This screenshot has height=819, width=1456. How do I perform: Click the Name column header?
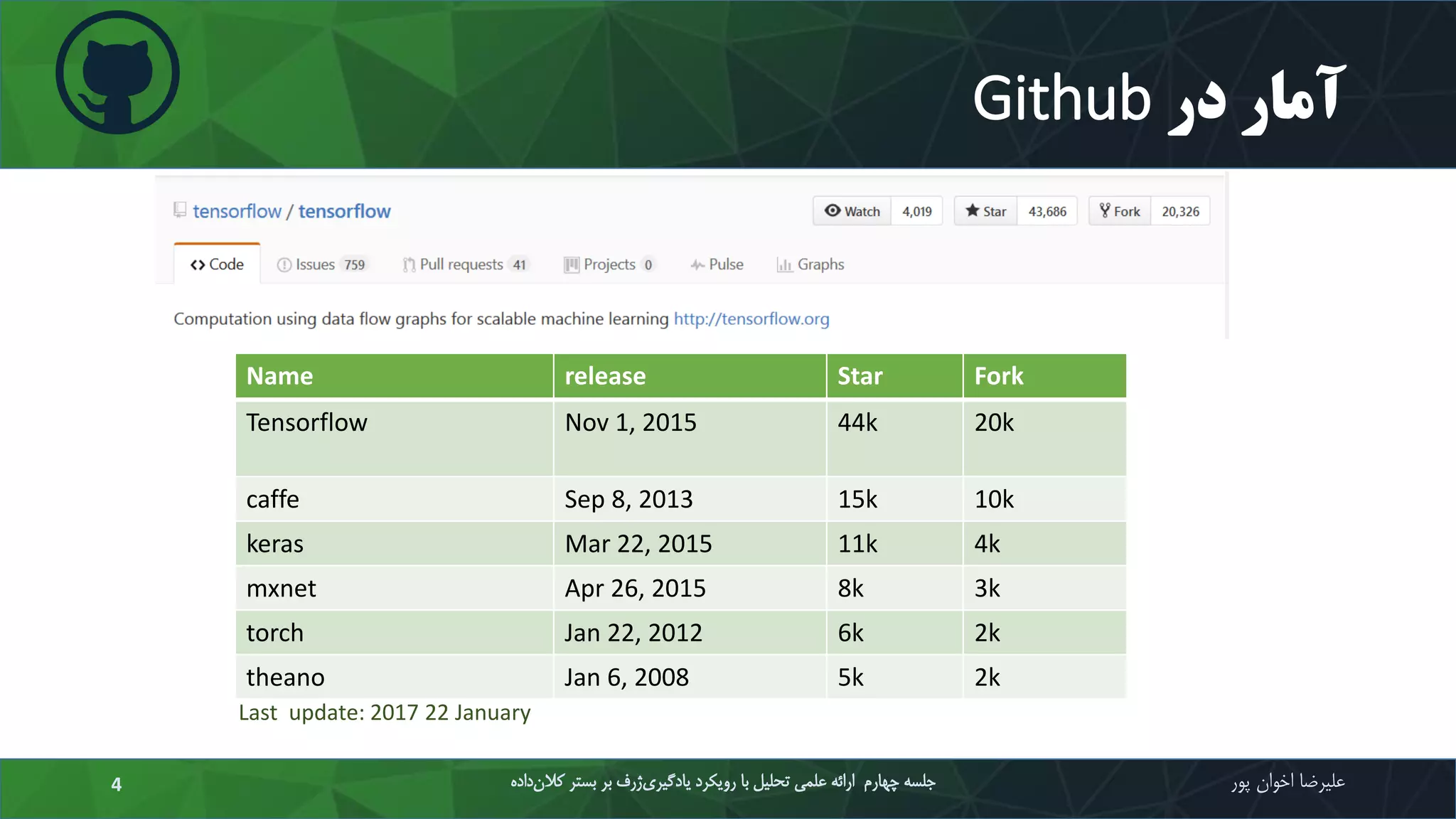pyautogui.click(x=395, y=375)
